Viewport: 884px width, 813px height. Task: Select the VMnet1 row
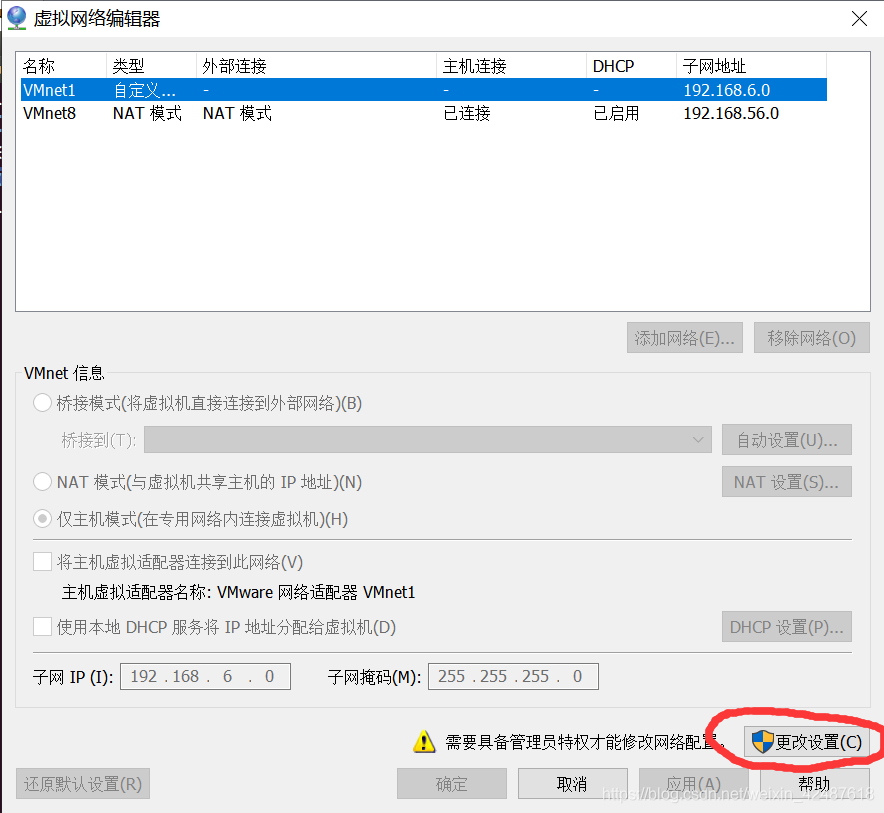[423, 90]
